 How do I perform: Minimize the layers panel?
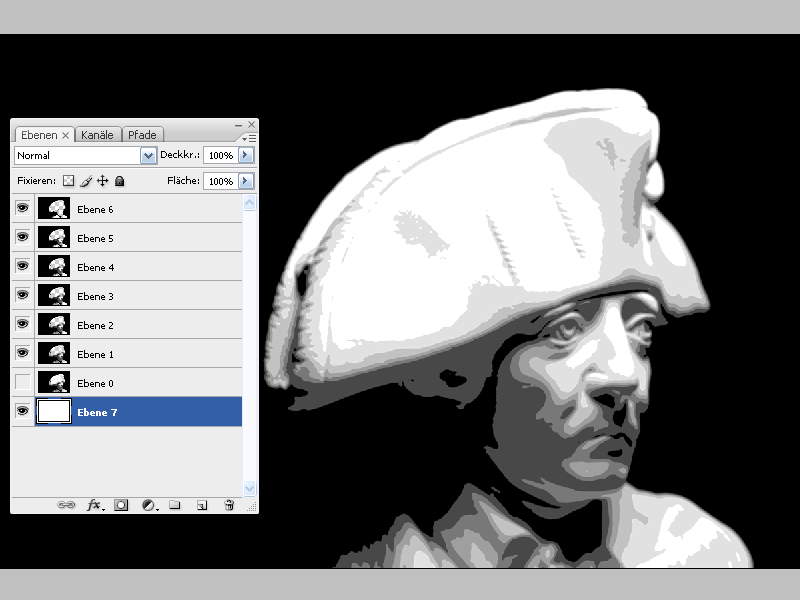click(x=238, y=124)
